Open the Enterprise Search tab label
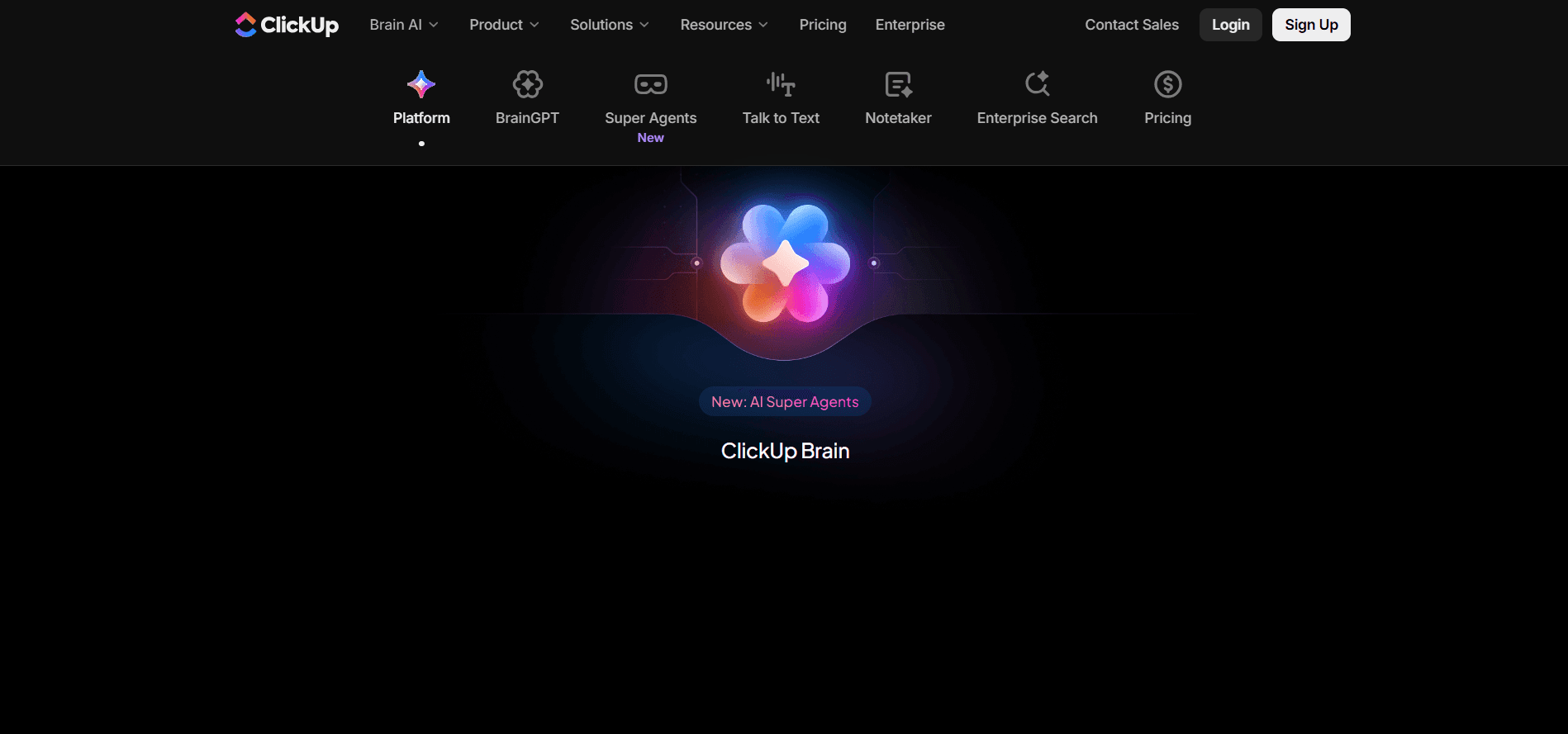The height and width of the screenshot is (734, 1568). (x=1038, y=118)
